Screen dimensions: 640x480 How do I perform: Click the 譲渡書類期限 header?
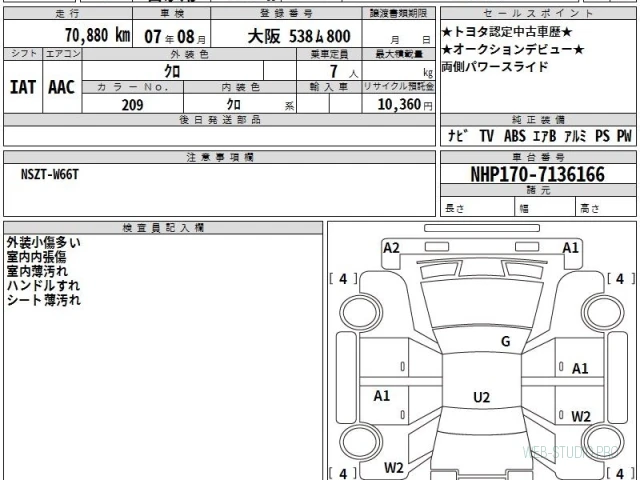click(x=398, y=13)
